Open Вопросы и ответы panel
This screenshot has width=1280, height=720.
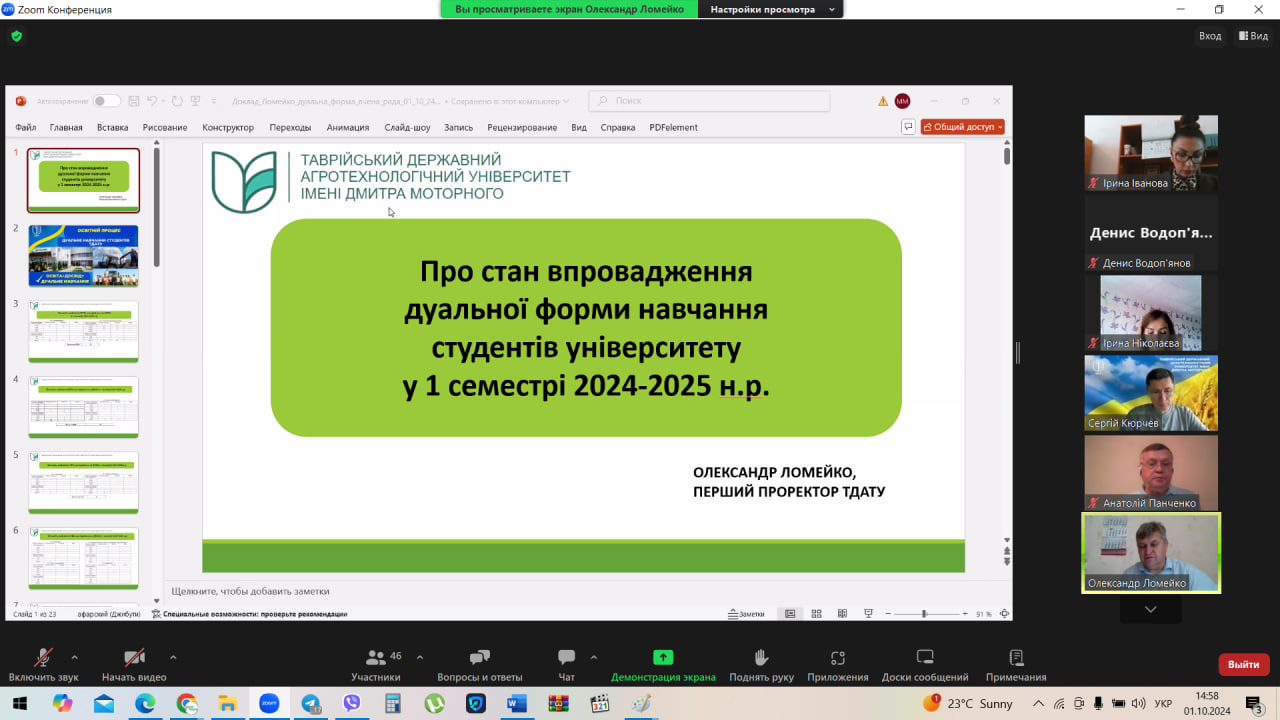(x=480, y=665)
